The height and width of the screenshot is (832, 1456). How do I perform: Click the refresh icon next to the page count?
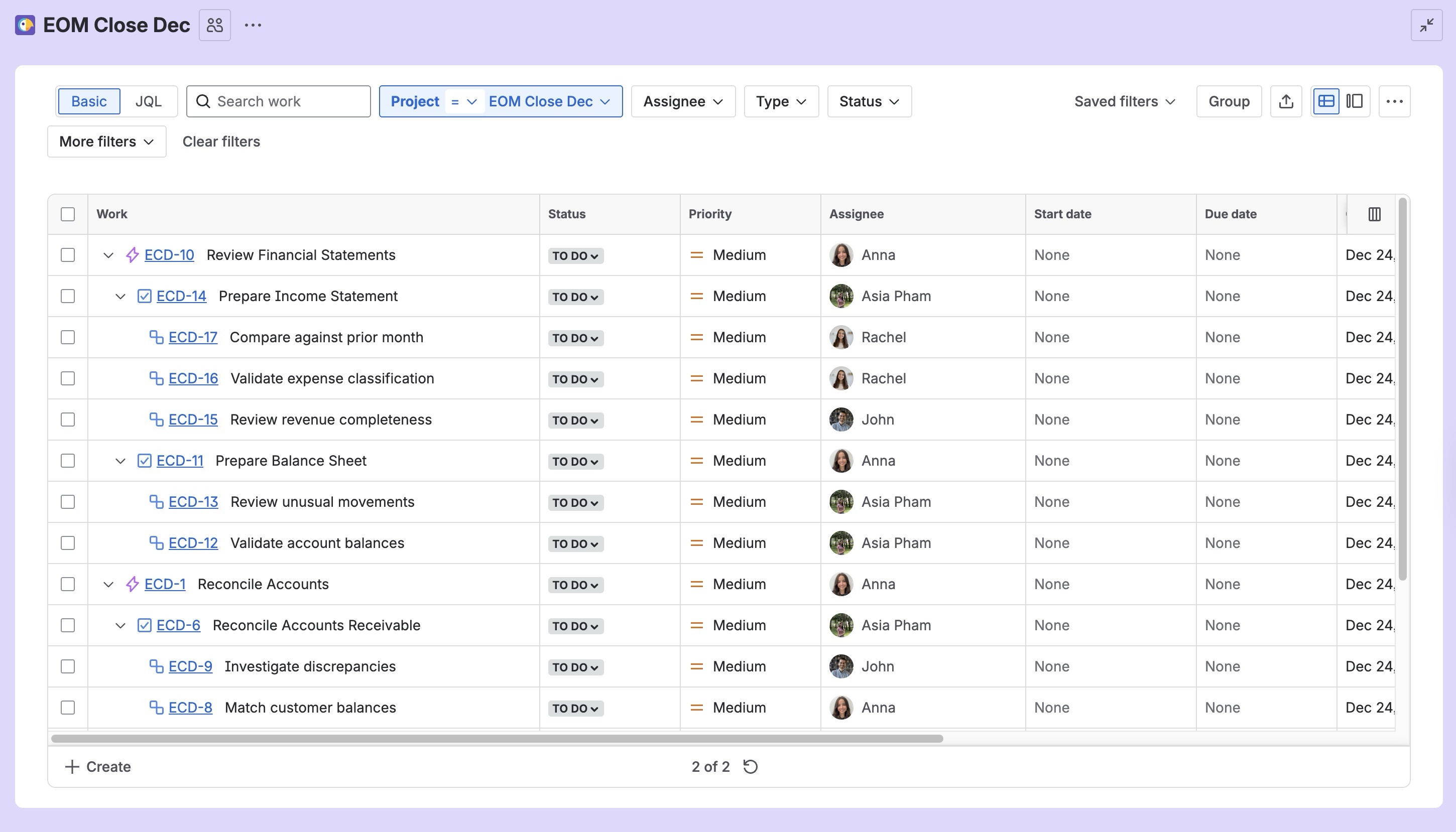pos(751,766)
